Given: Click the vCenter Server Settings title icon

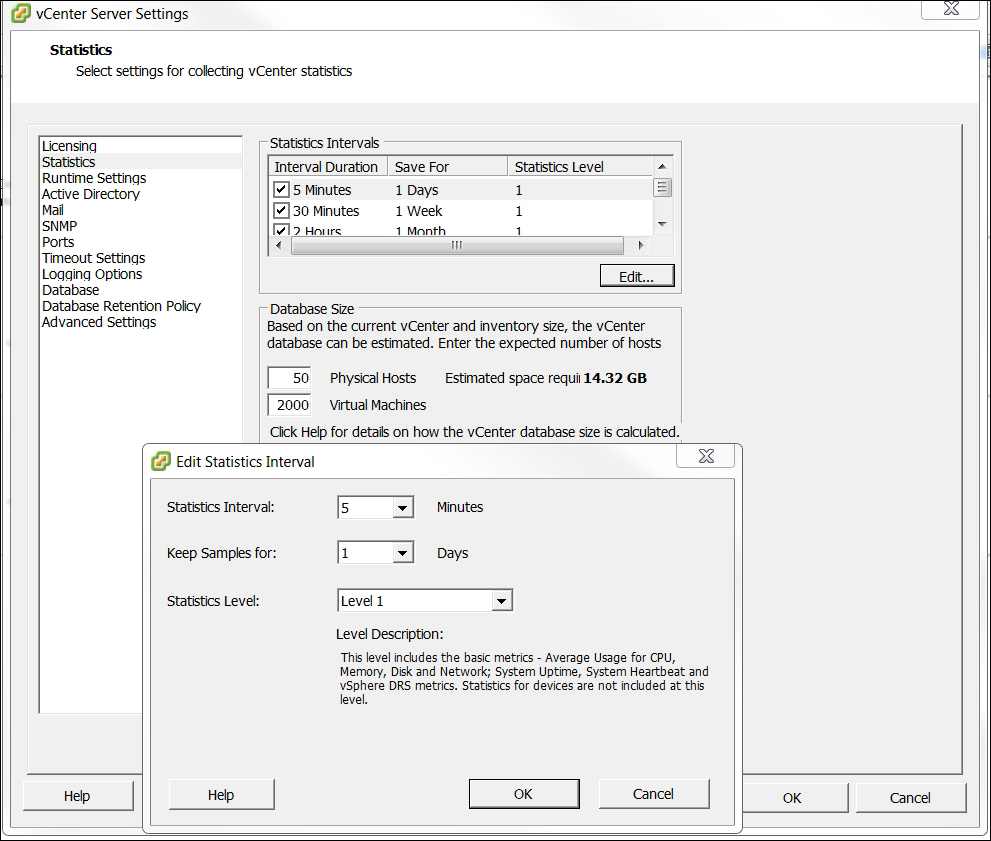Looking at the screenshot, I should coord(21,13).
